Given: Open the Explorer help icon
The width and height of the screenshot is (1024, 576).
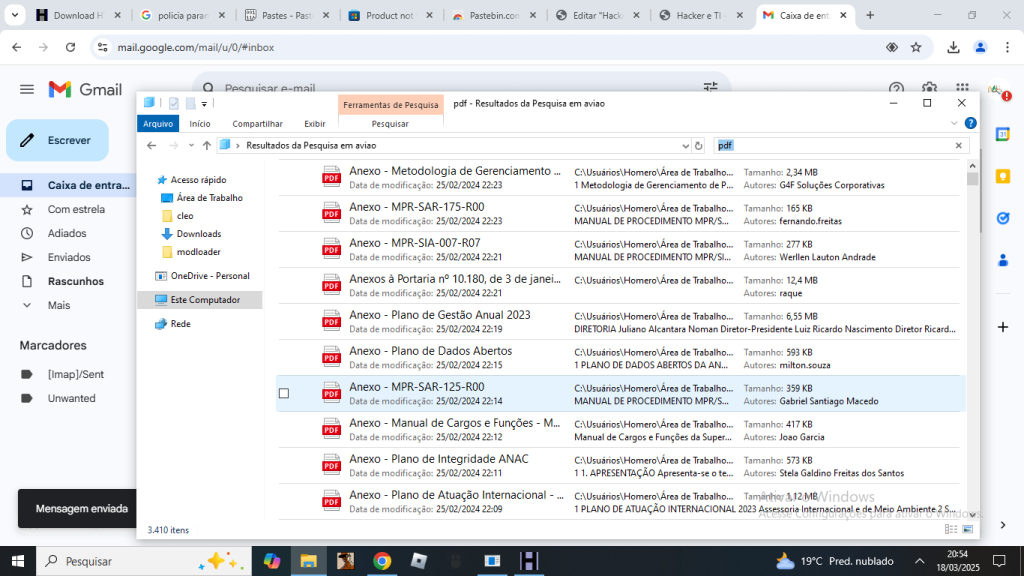Looking at the screenshot, I should (970, 123).
